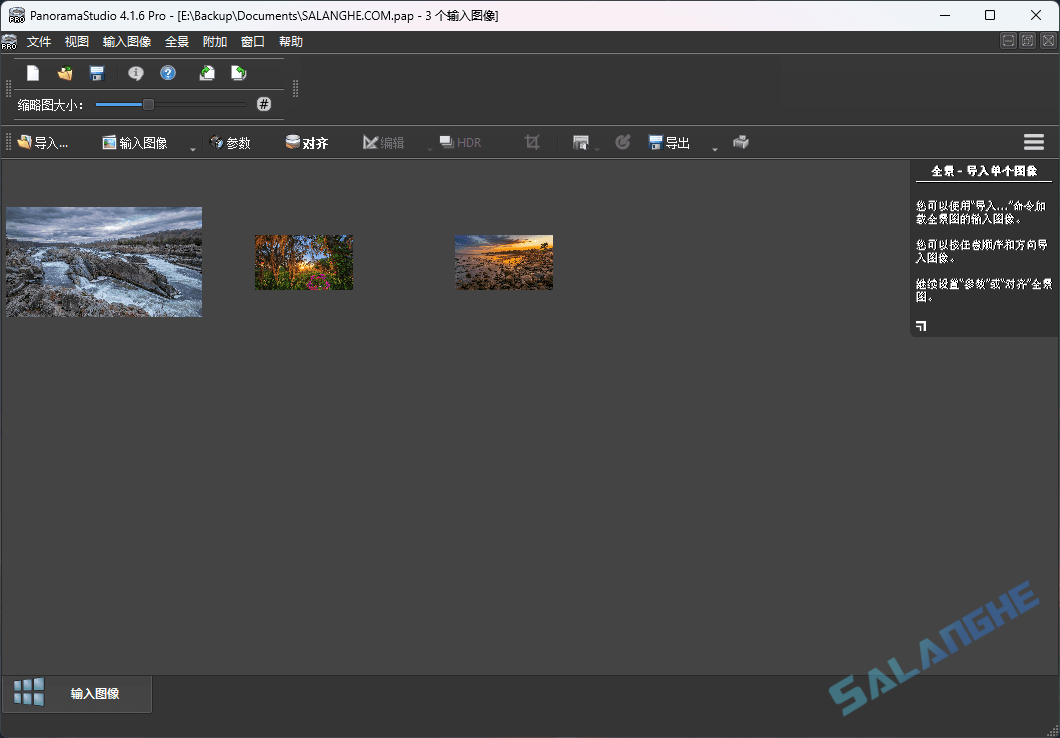This screenshot has width=1060, height=738.
Task: Adjust the 缩略图大小 thumbnail size slider
Action: (x=148, y=103)
